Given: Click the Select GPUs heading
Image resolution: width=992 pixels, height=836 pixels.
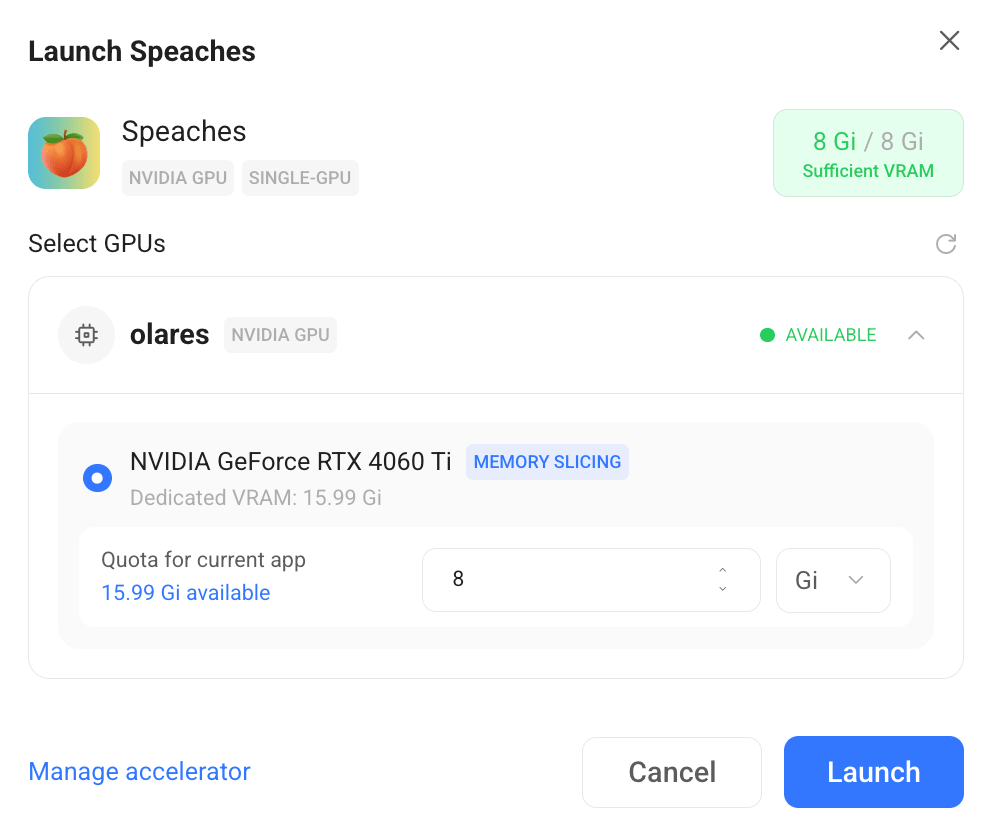Looking at the screenshot, I should tap(97, 244).
